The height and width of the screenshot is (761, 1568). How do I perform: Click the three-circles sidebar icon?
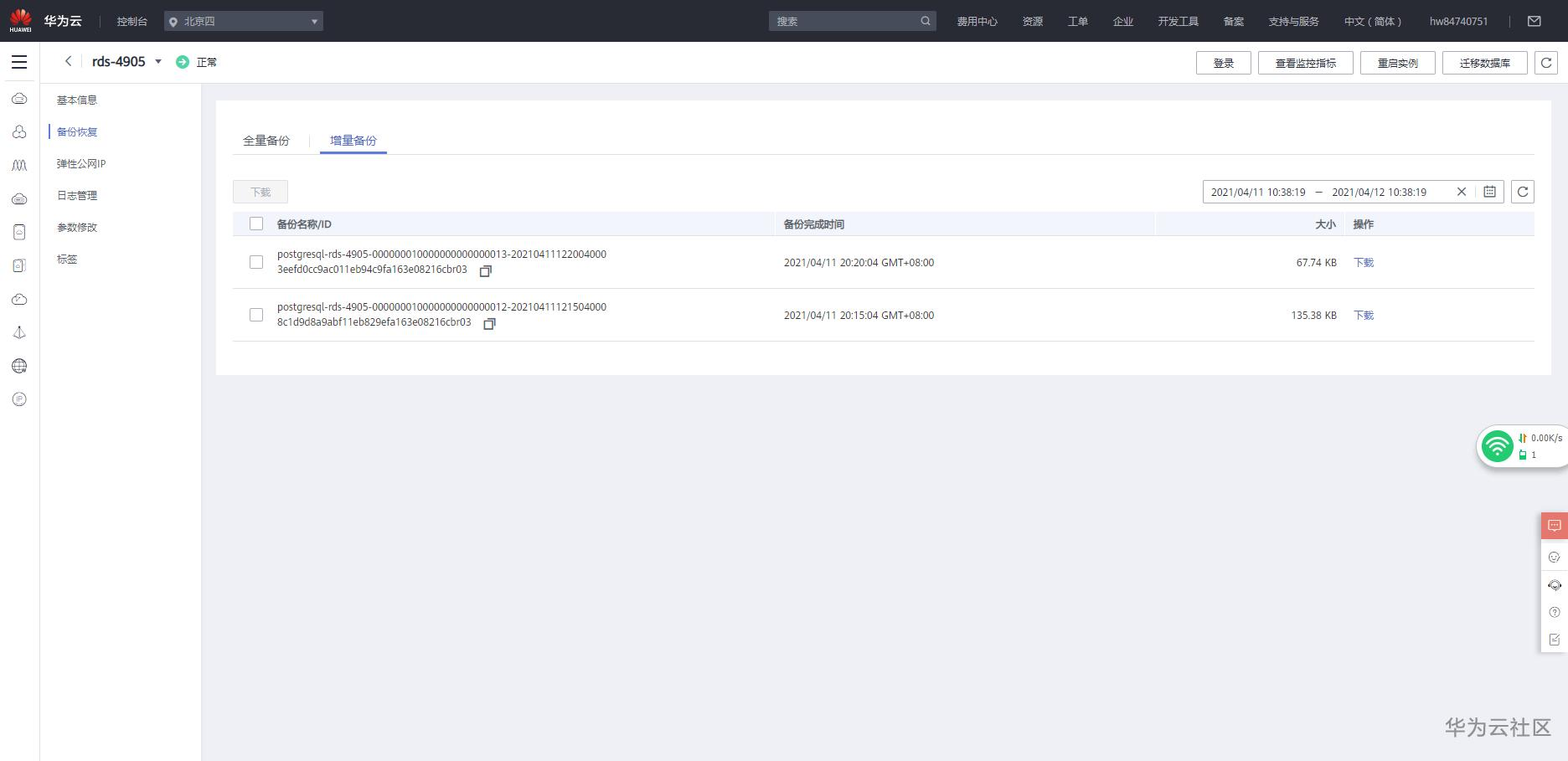19,132
